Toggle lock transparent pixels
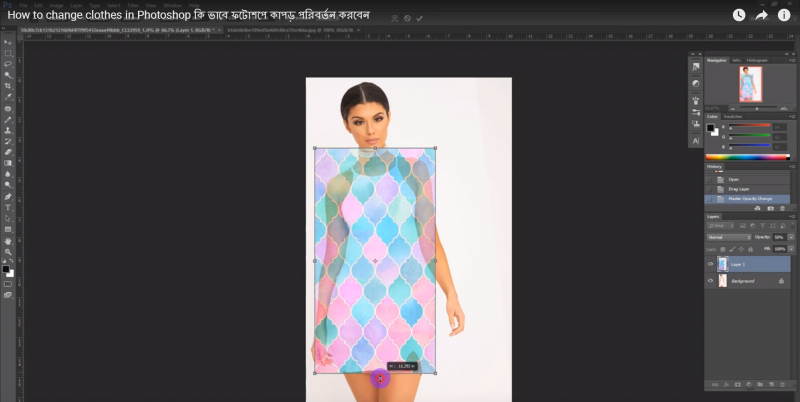The width and height of the screenshot is (800, 402). click(722, 249)
